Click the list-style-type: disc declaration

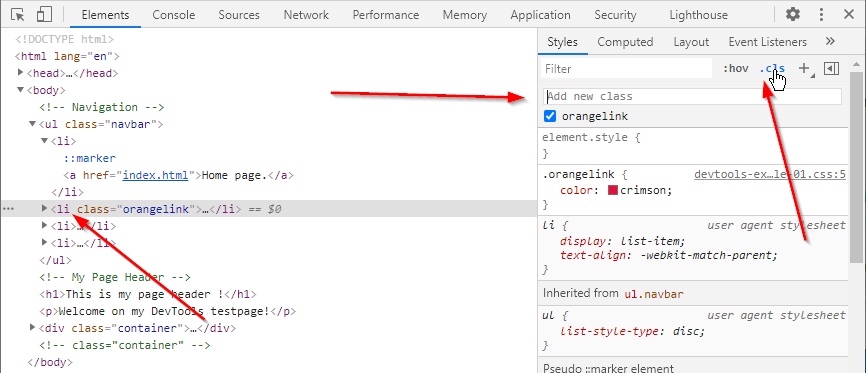click(632, 332)
